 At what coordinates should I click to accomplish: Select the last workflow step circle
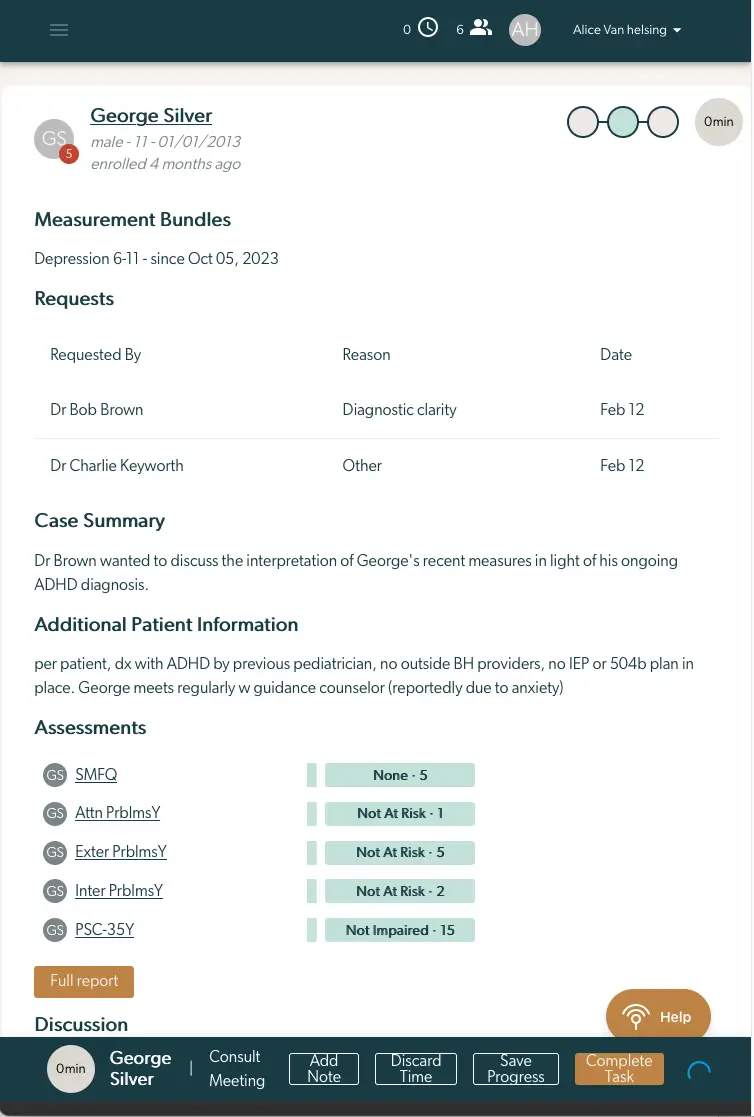click(x=662, y=121)
